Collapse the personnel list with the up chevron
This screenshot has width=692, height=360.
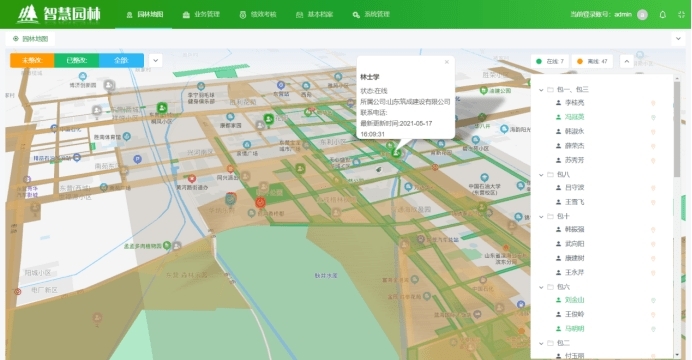627,61
